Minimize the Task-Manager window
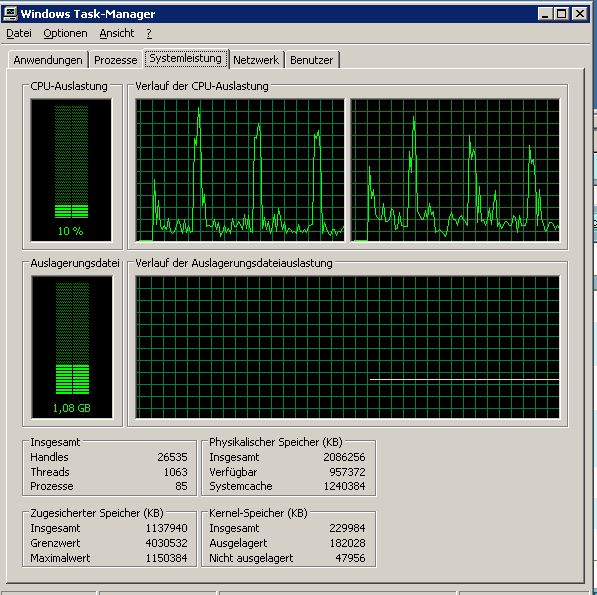 point(545,14)
